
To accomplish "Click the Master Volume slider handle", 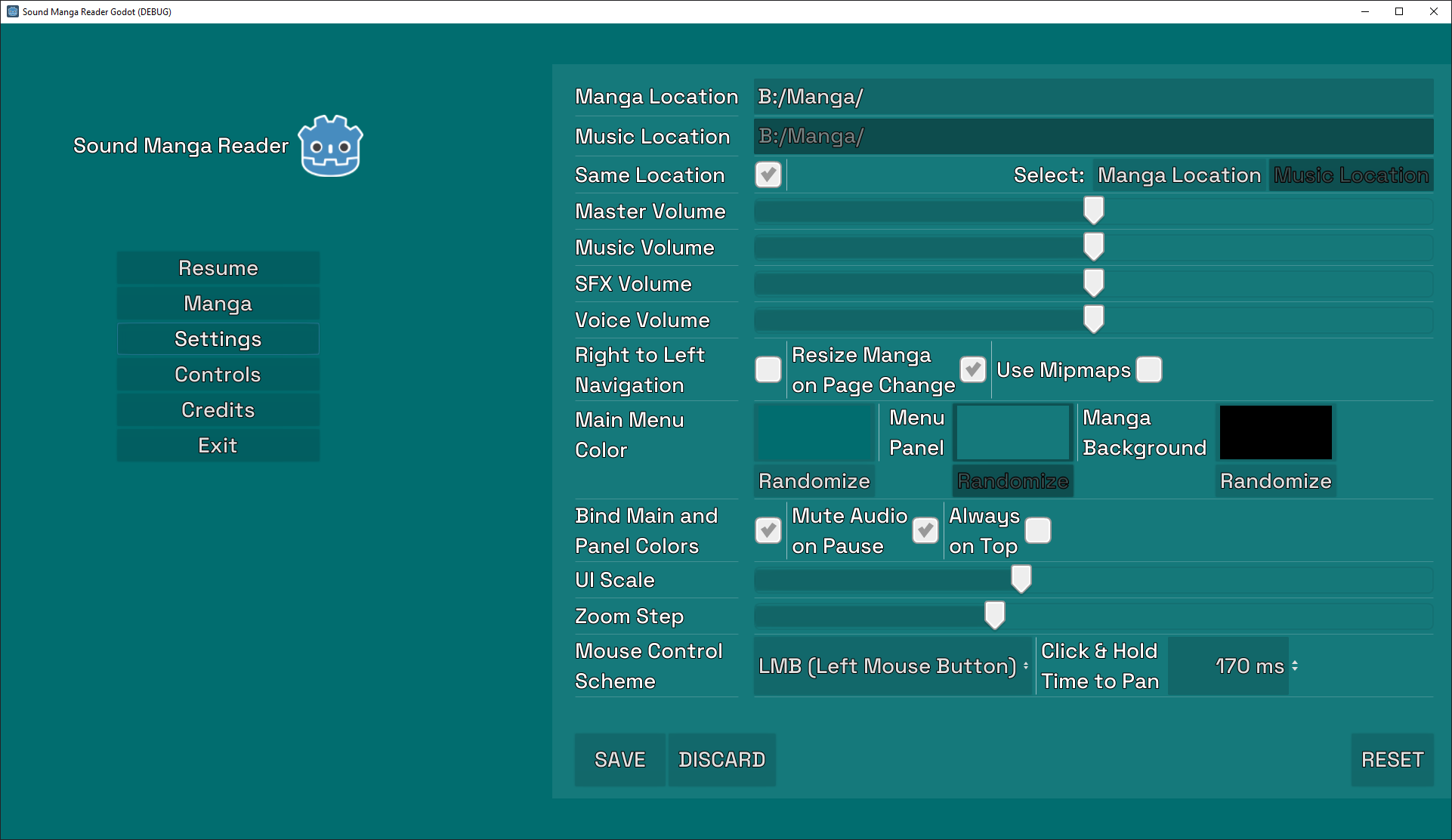I will coord(1094,211).
